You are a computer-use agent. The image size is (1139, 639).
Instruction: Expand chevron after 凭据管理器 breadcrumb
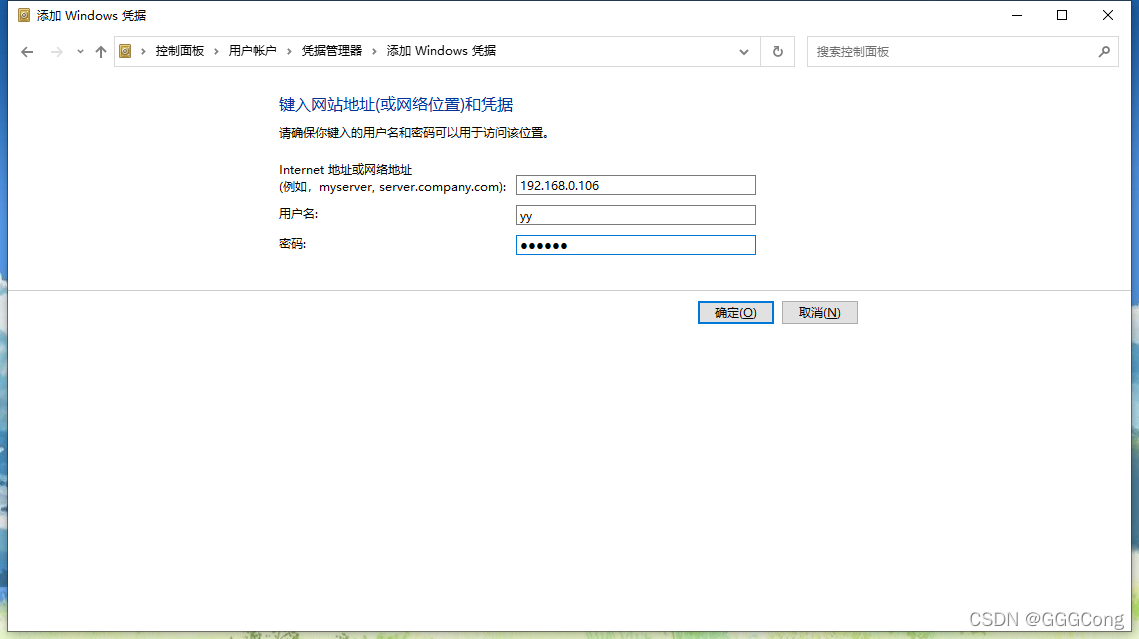(x=374, y=51)
